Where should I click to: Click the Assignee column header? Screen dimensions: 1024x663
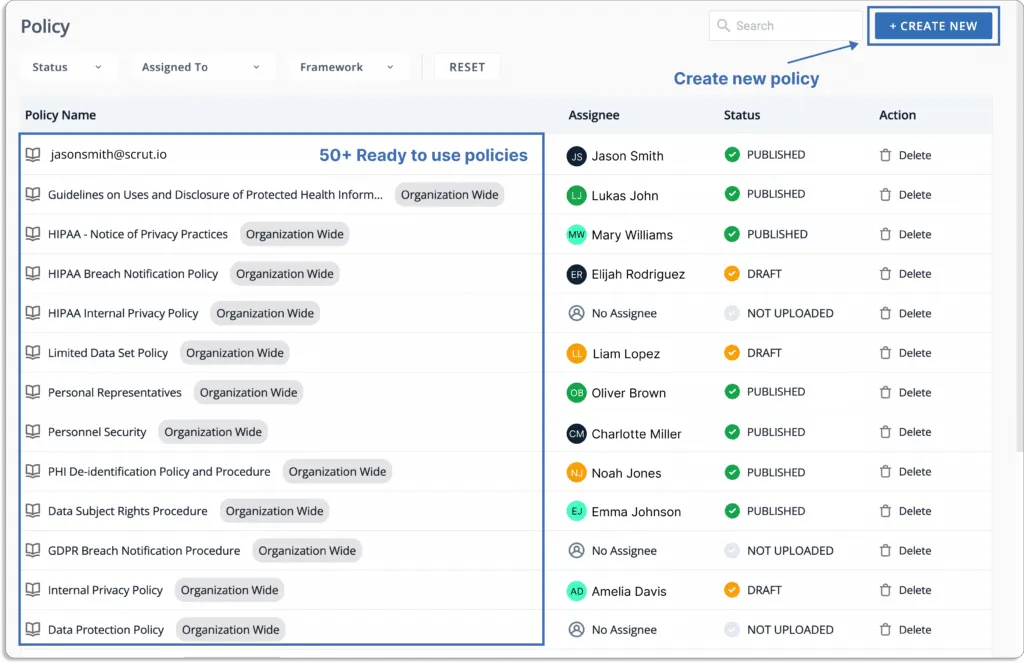coord(594,115)
